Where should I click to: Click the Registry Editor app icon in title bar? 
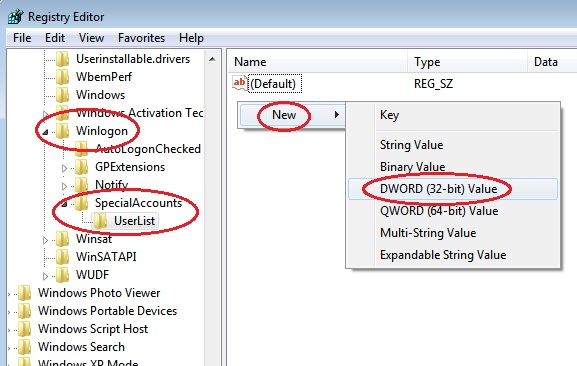pos(15,17)
